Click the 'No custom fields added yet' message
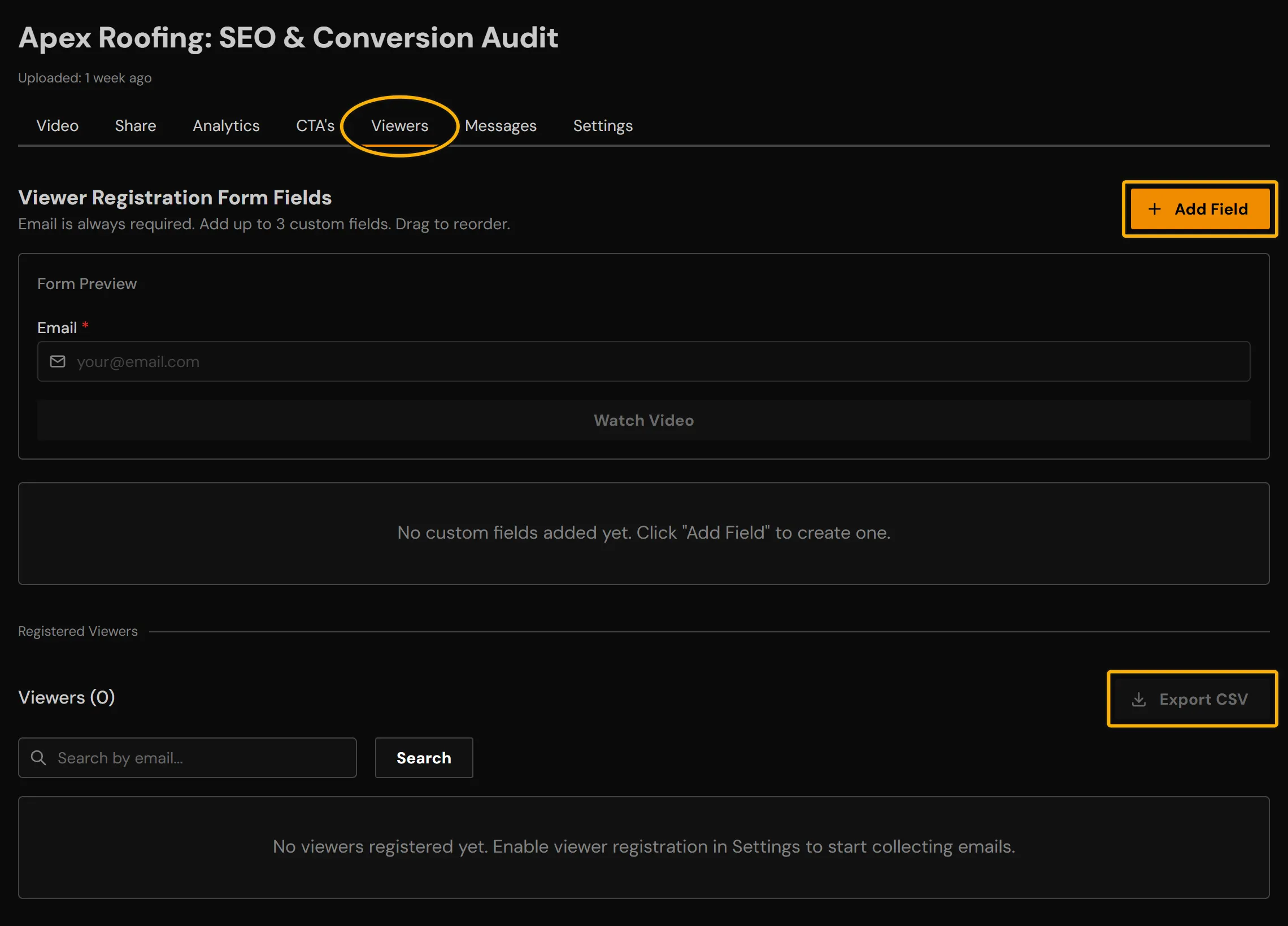This screenshot has height=926, width=1288. point(643,533)
